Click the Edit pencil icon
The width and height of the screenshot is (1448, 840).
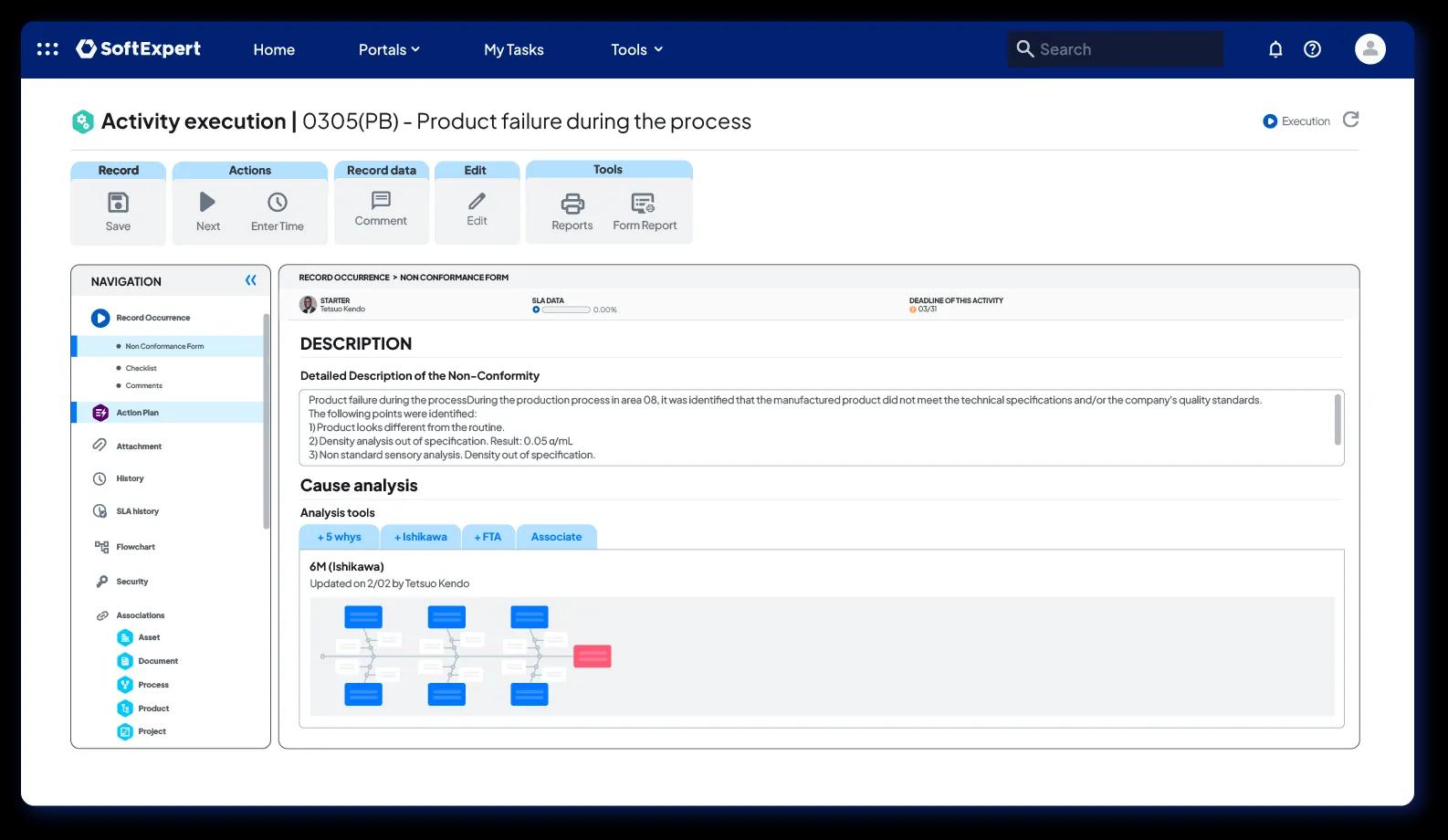tap(477, 200)
